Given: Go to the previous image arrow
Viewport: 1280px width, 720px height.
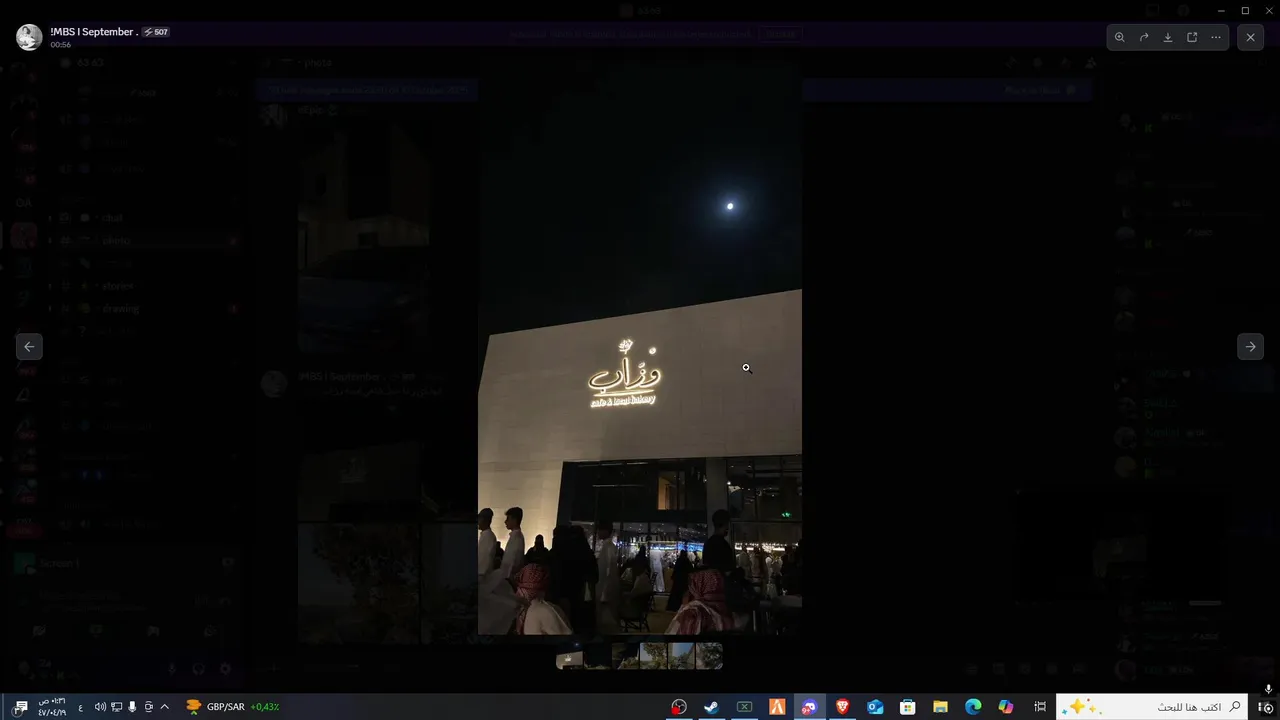Looking at the screenshot, I should tap(29, 346).
